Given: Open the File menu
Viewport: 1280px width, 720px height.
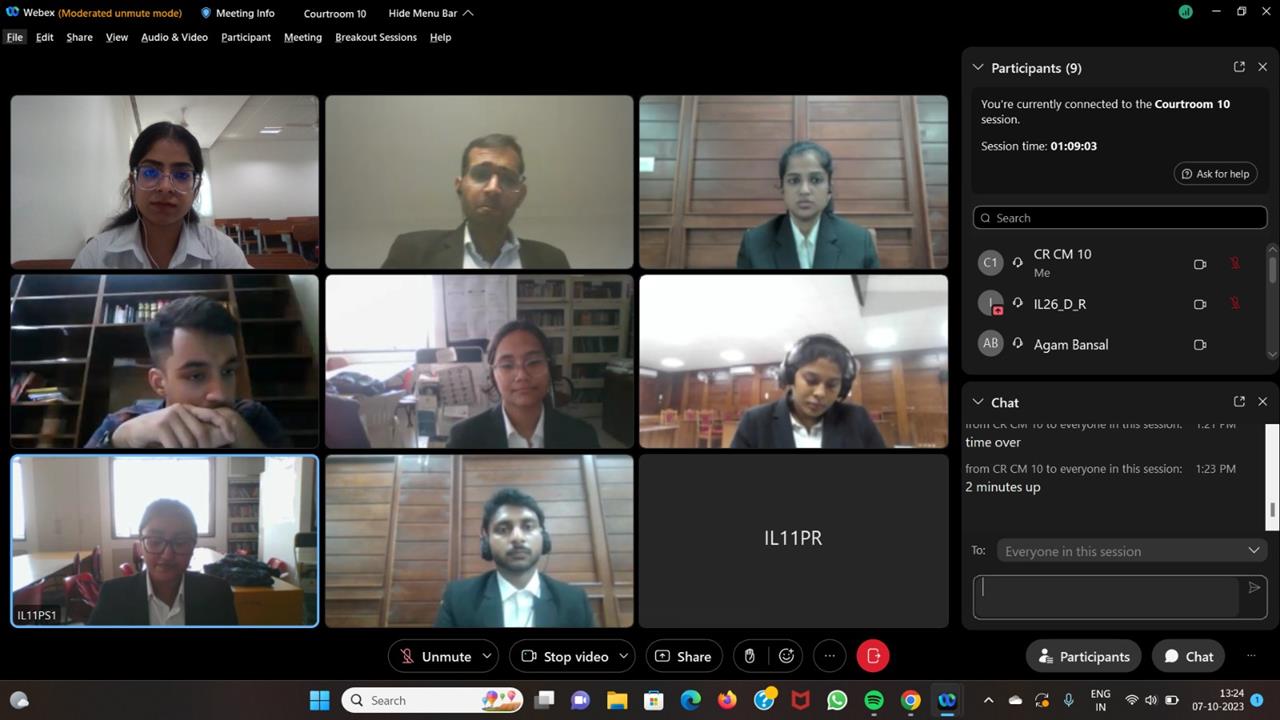Looking at the screenshot, I should (x=14, y=37).
